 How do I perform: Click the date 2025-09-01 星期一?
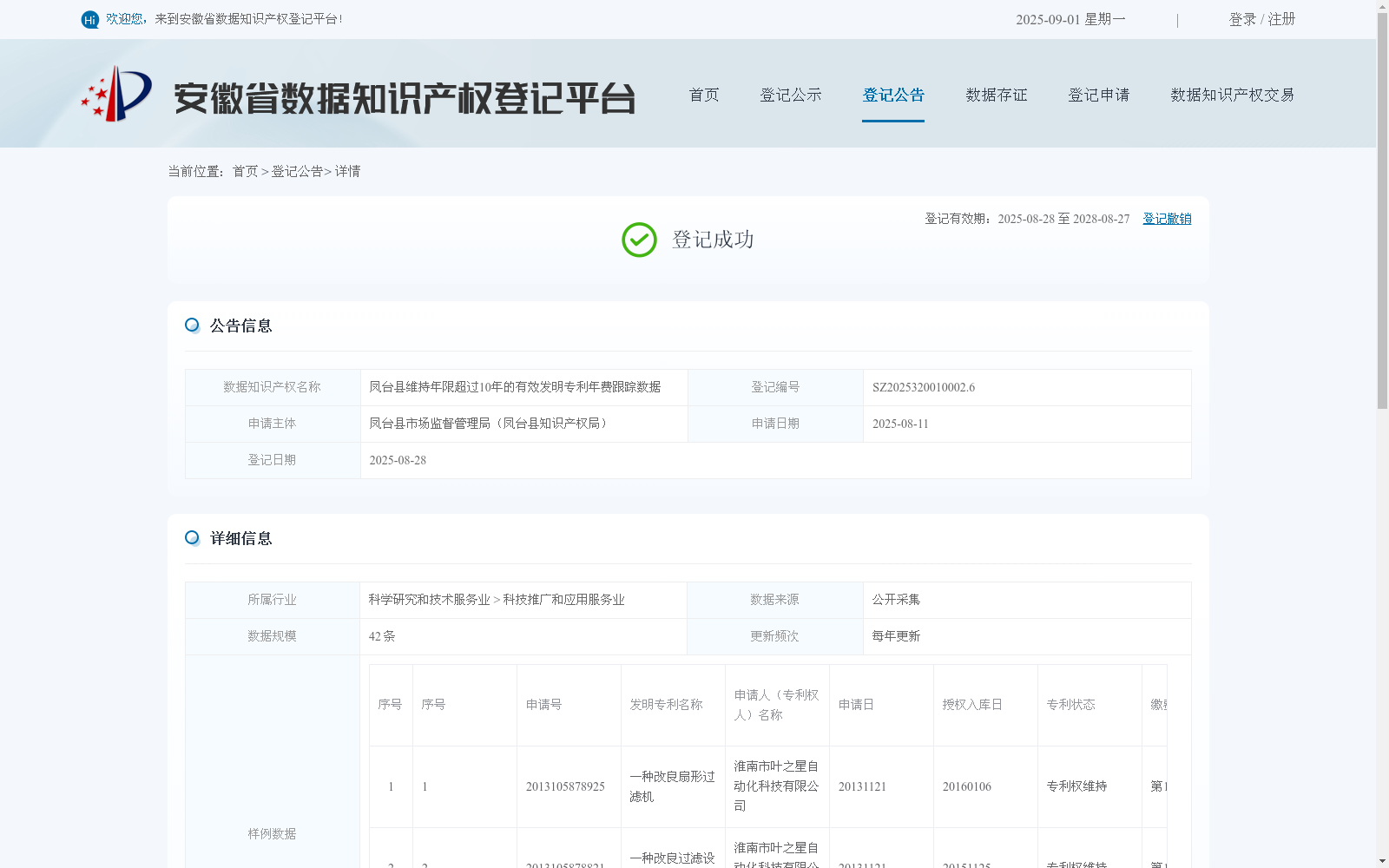click(1070, 19)
